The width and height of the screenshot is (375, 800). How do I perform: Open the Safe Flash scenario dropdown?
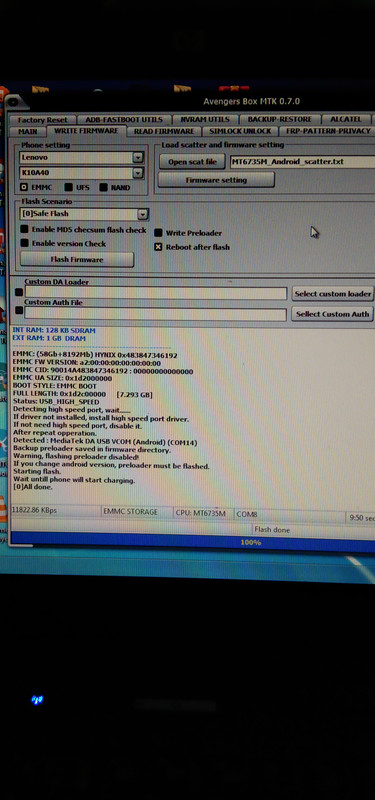point(143,214)
